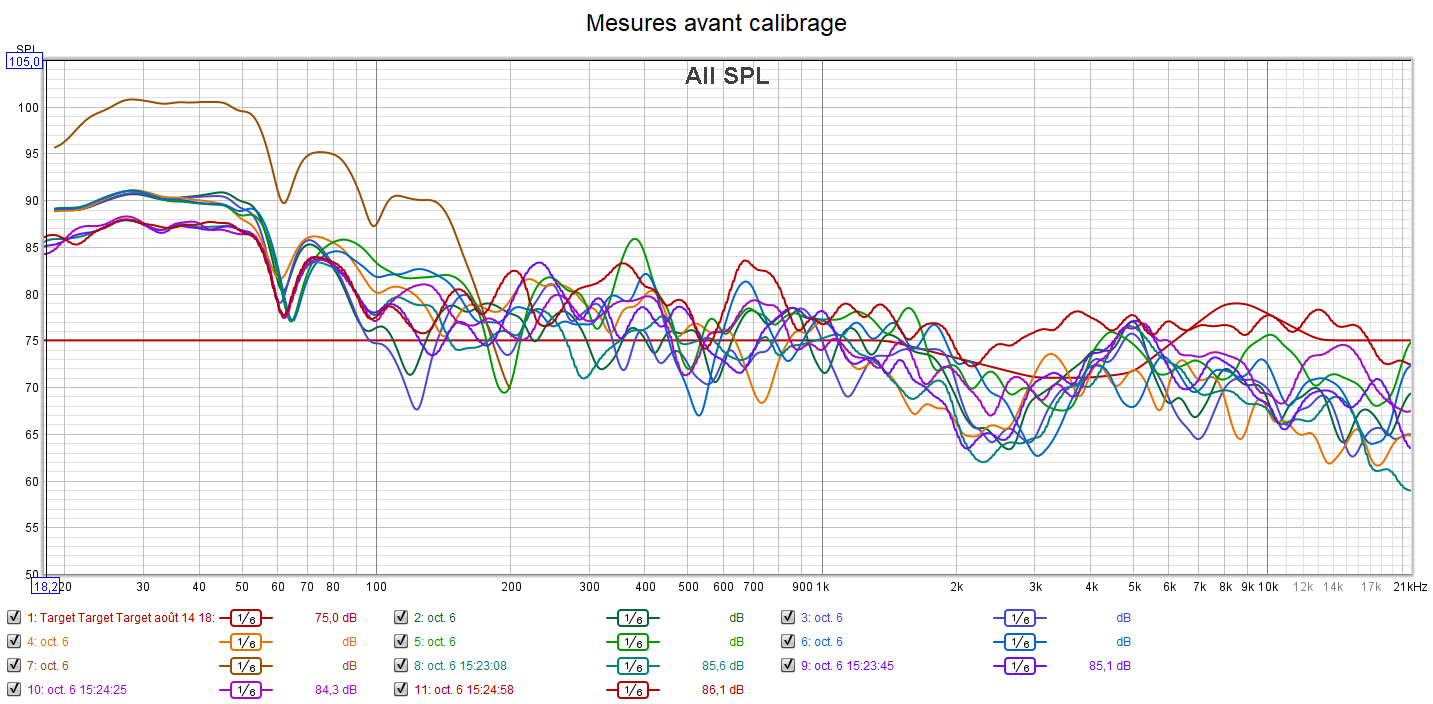The width and height of the screenshot is (1433, 704).
Task: Click the green 1/6 smoothing icon for trace 2
Action: [632, 618]
